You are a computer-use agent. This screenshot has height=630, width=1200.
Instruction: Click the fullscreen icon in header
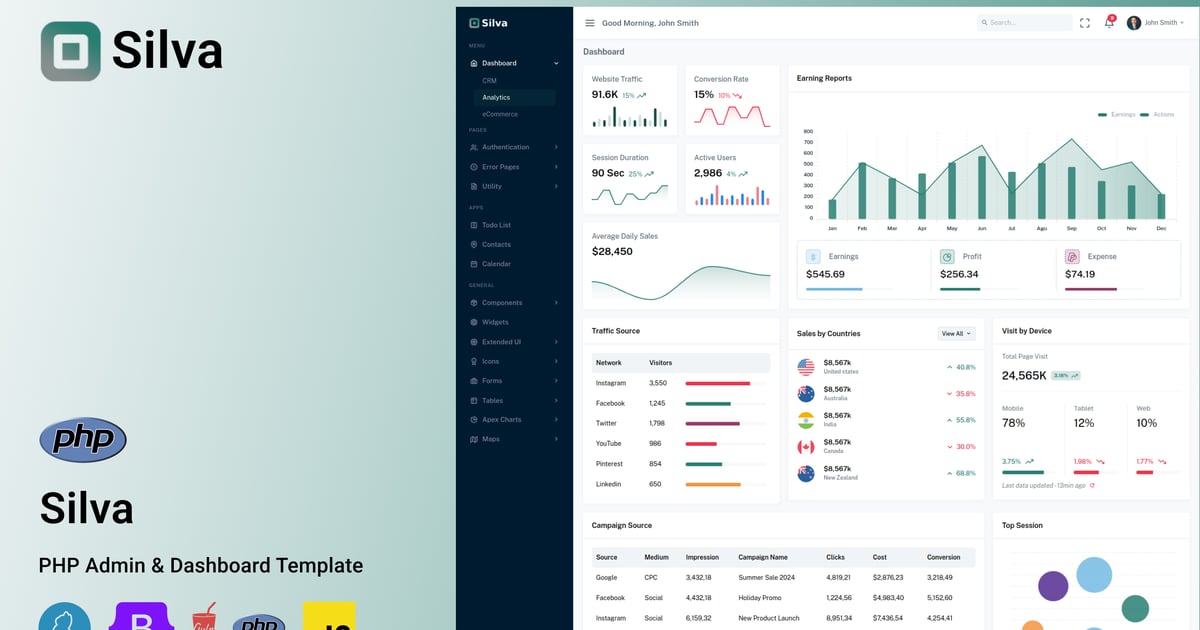tap(1085, 23)
